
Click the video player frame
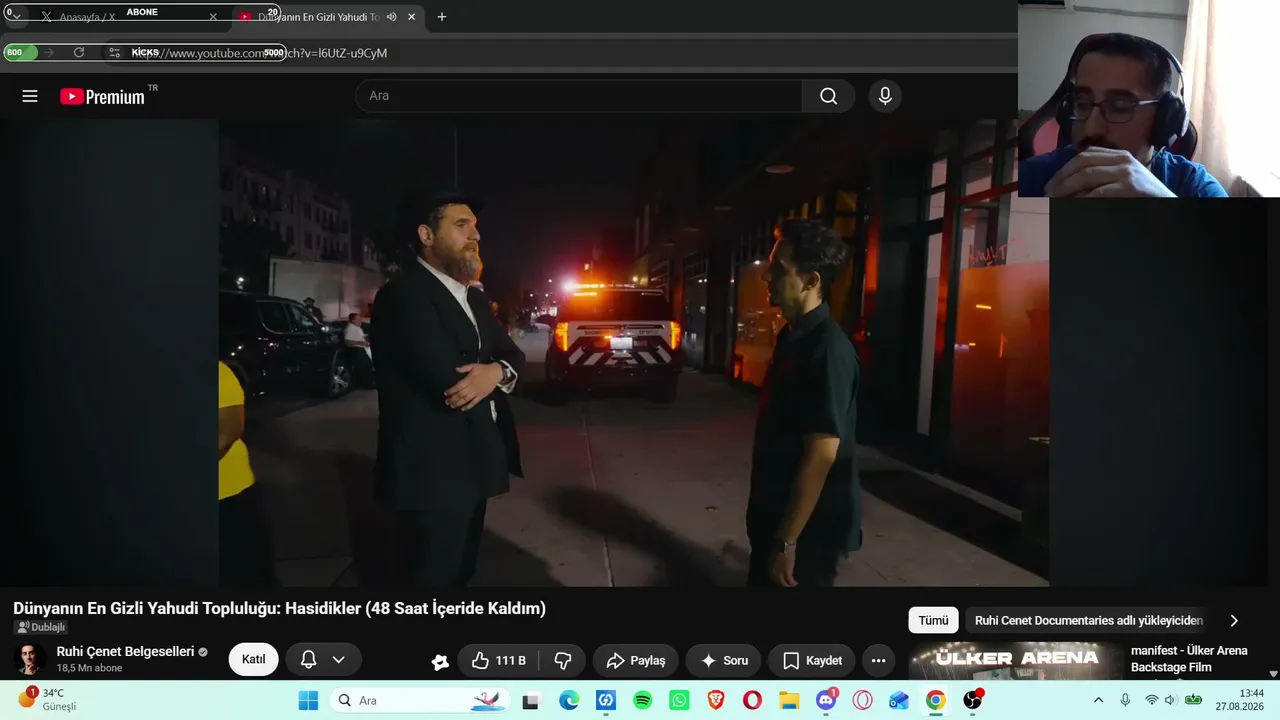[x=634, y=353]
